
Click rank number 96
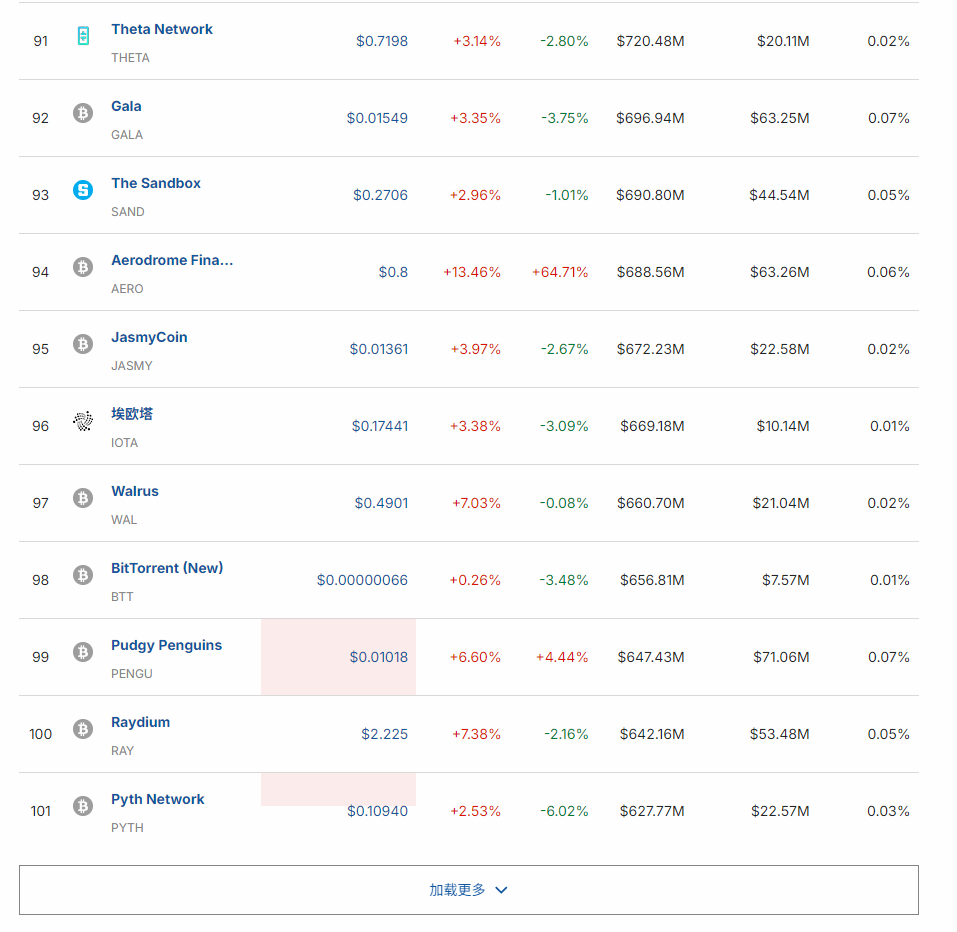[x=41, y=426]
